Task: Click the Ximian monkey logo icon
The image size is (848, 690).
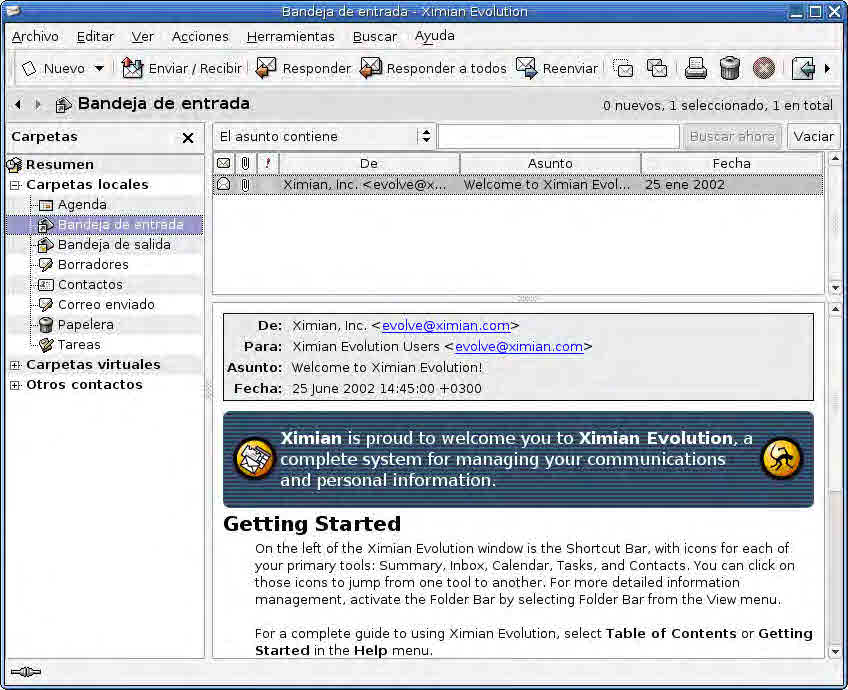Action: pos(781,459)
